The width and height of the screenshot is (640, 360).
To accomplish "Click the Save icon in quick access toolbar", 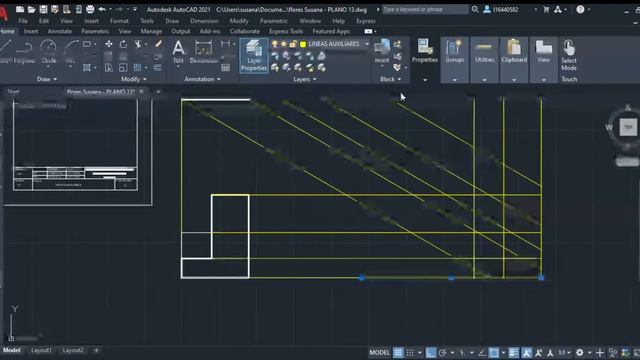I will (x=43, y=9).
